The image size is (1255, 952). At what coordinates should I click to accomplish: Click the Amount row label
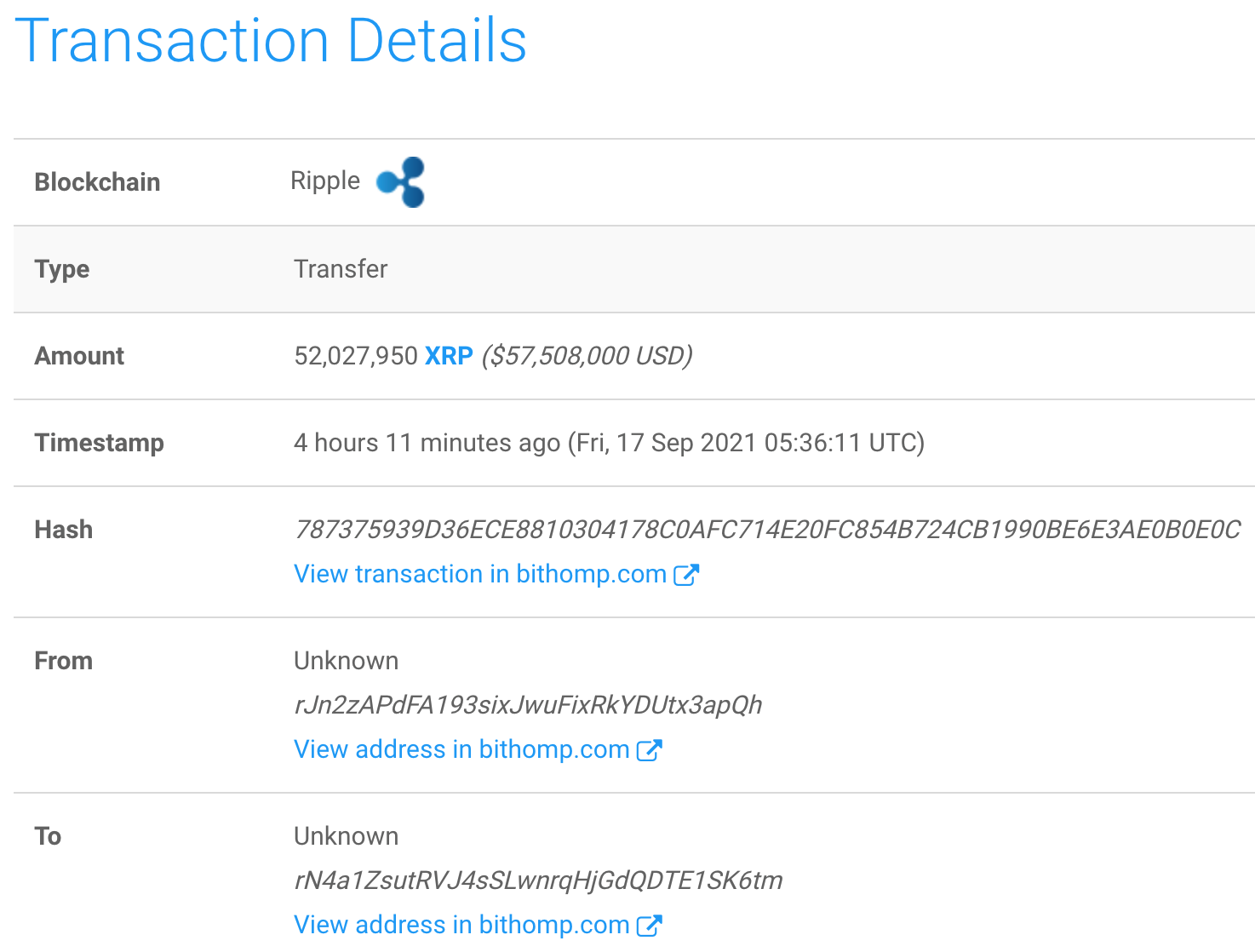click(79, 356)
